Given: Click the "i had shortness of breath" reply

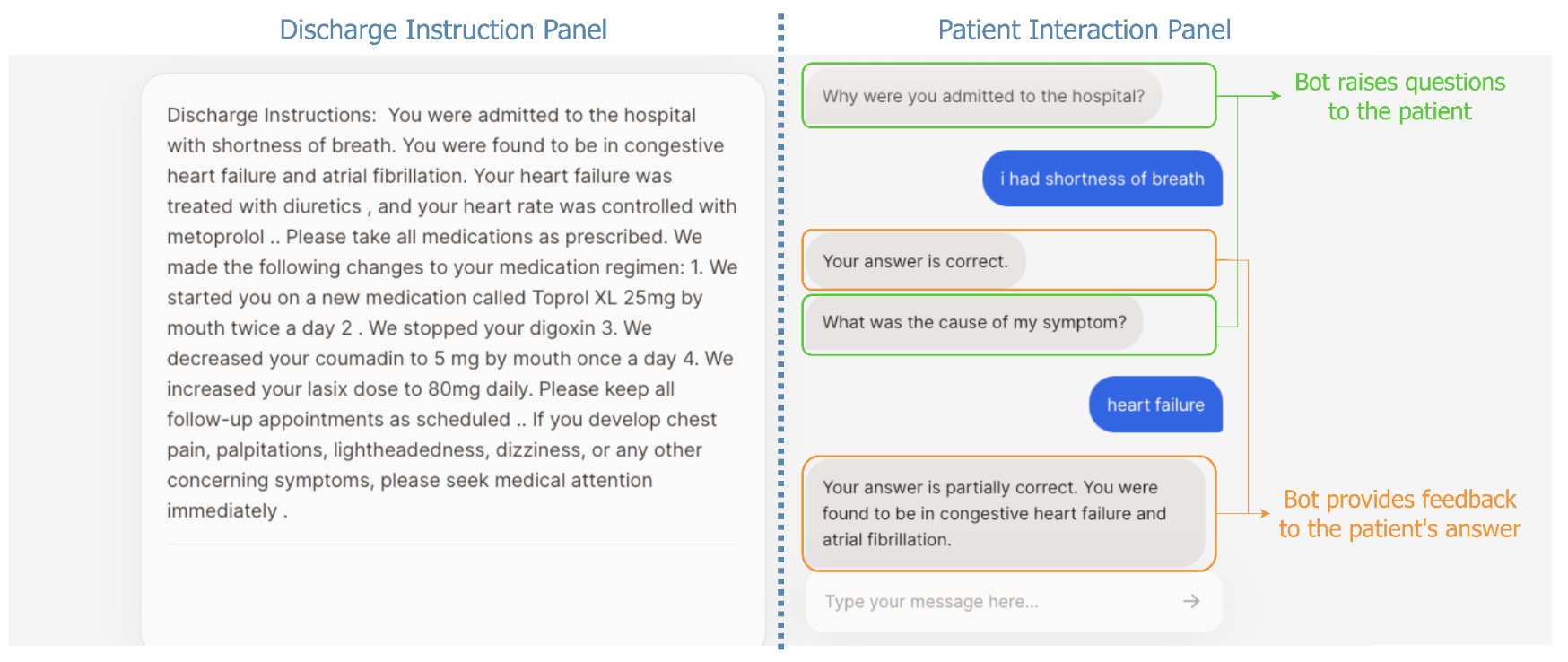Looking at the screenshot, I should [1102, 179].
